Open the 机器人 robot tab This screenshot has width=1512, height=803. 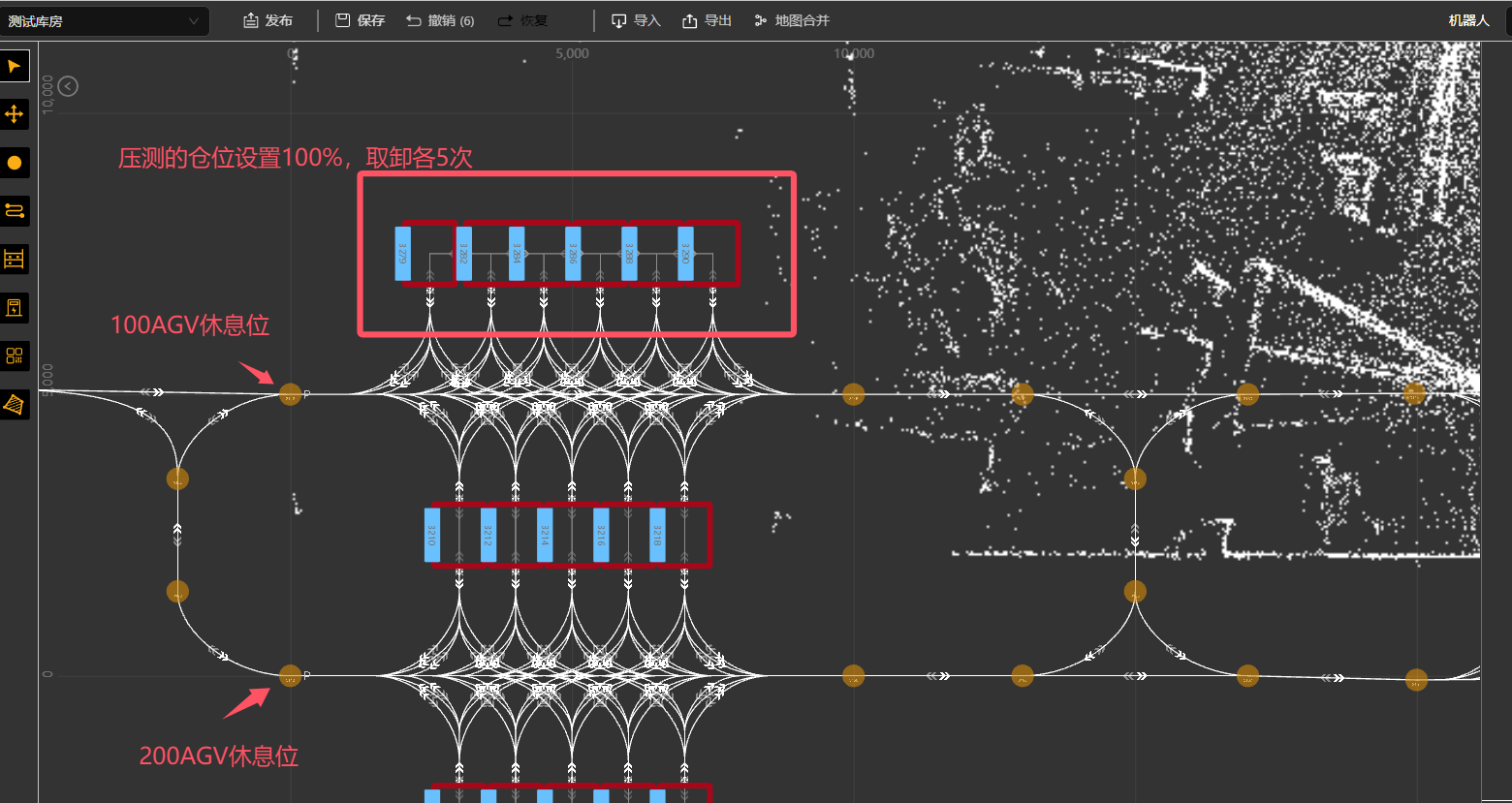click(1468, 20)
